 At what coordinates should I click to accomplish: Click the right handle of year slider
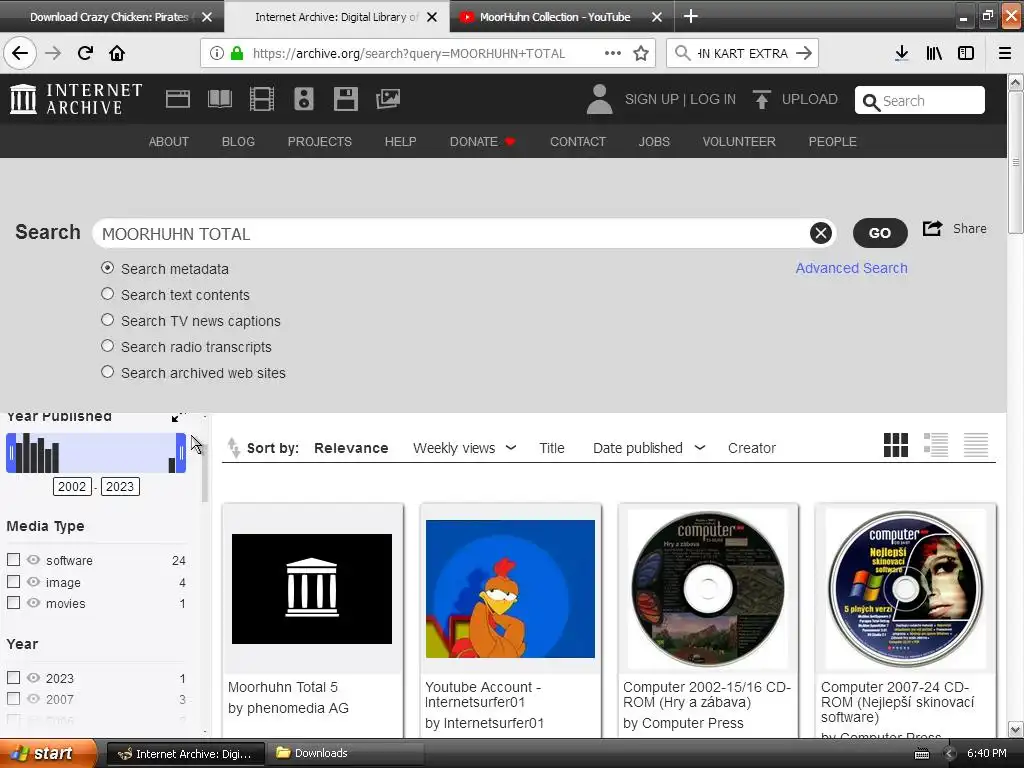click(181, 453)
